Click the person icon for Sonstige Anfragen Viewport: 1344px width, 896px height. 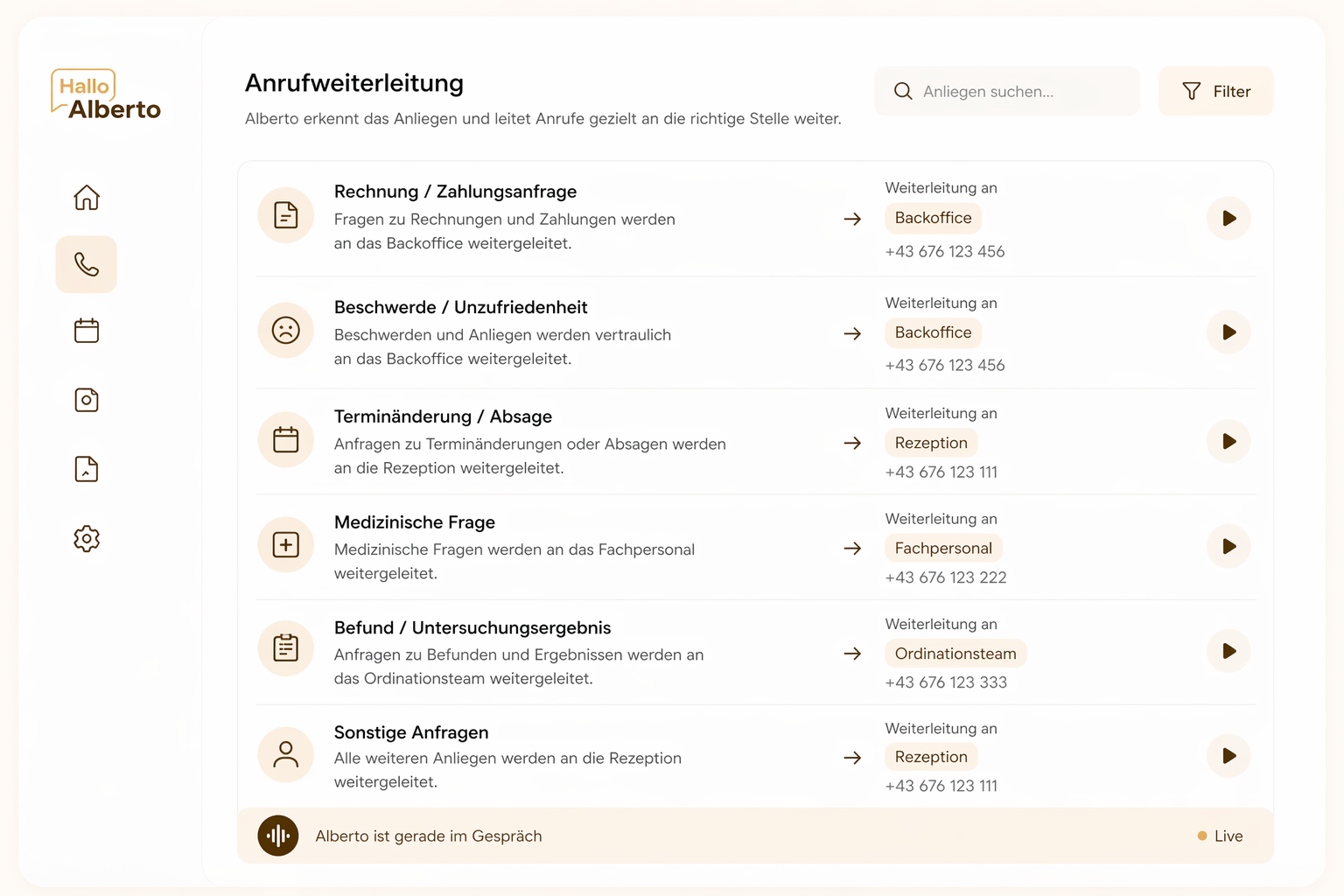286,754
